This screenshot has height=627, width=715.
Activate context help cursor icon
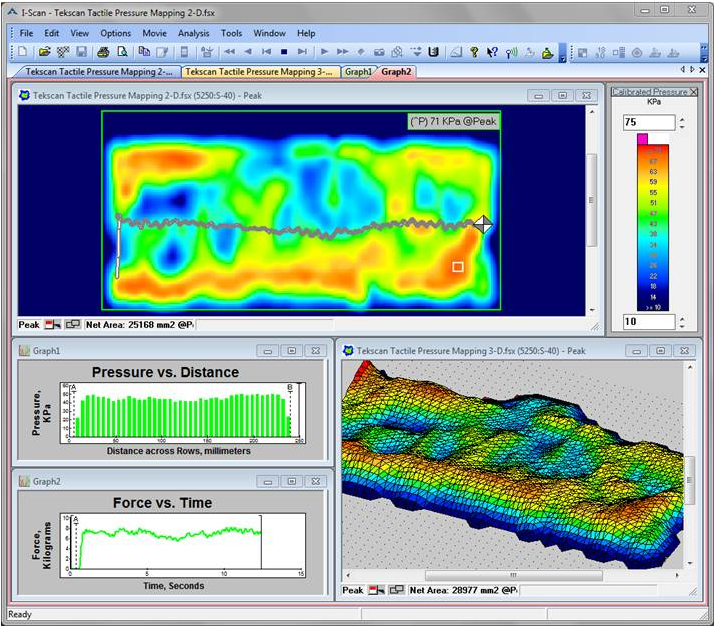(492, 52)
